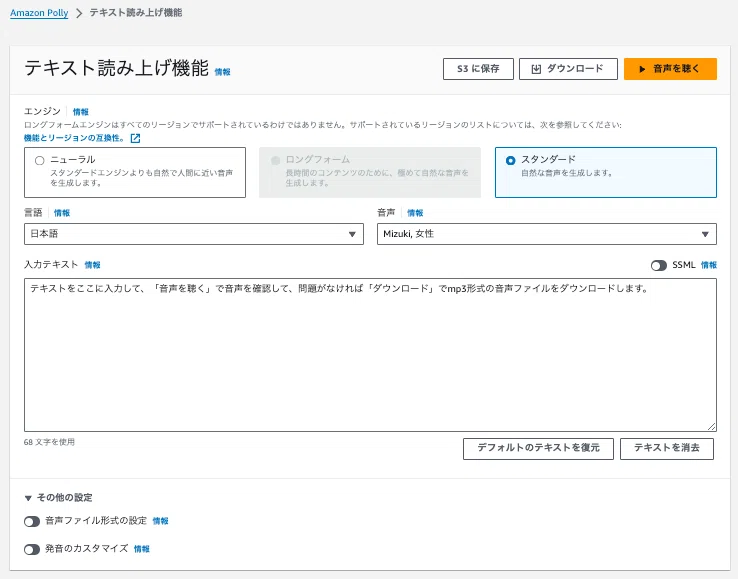Click テキストを消去 button
This screenshot has height=579, width=738.
[x=666, y=449]
